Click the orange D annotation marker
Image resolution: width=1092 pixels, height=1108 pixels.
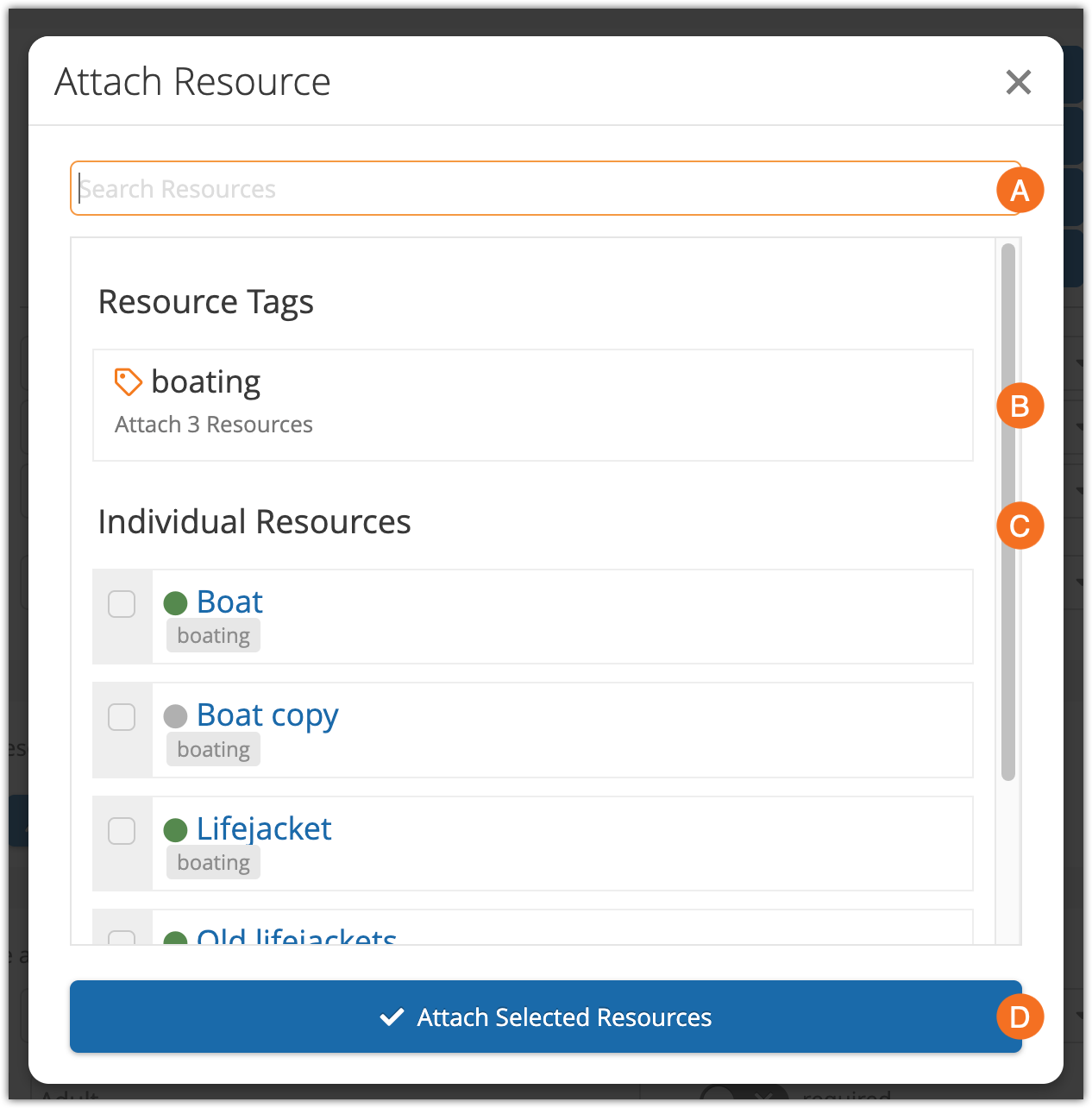1020,1017
